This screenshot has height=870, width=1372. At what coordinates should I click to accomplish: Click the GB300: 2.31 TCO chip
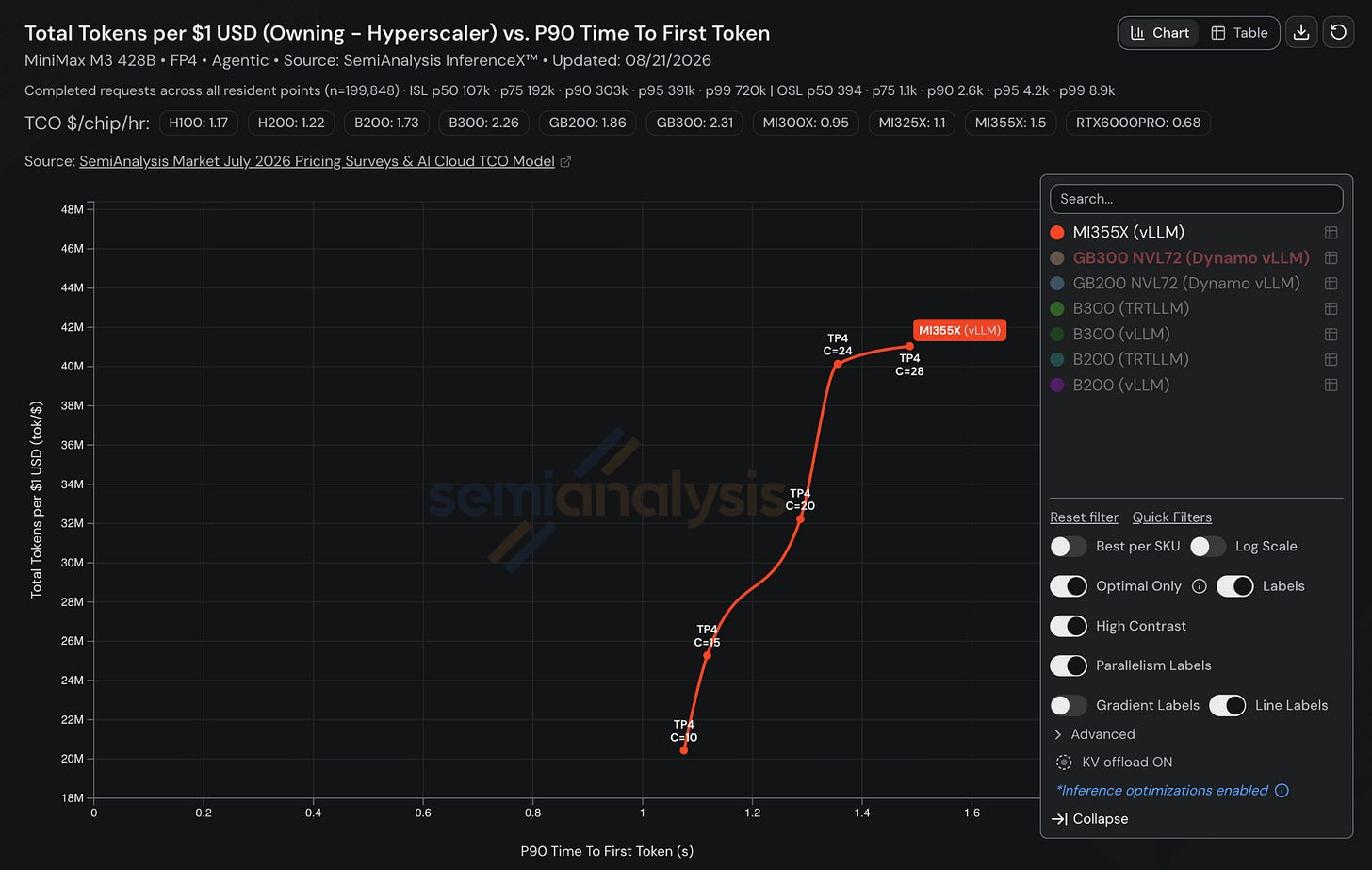pos(694,123)
